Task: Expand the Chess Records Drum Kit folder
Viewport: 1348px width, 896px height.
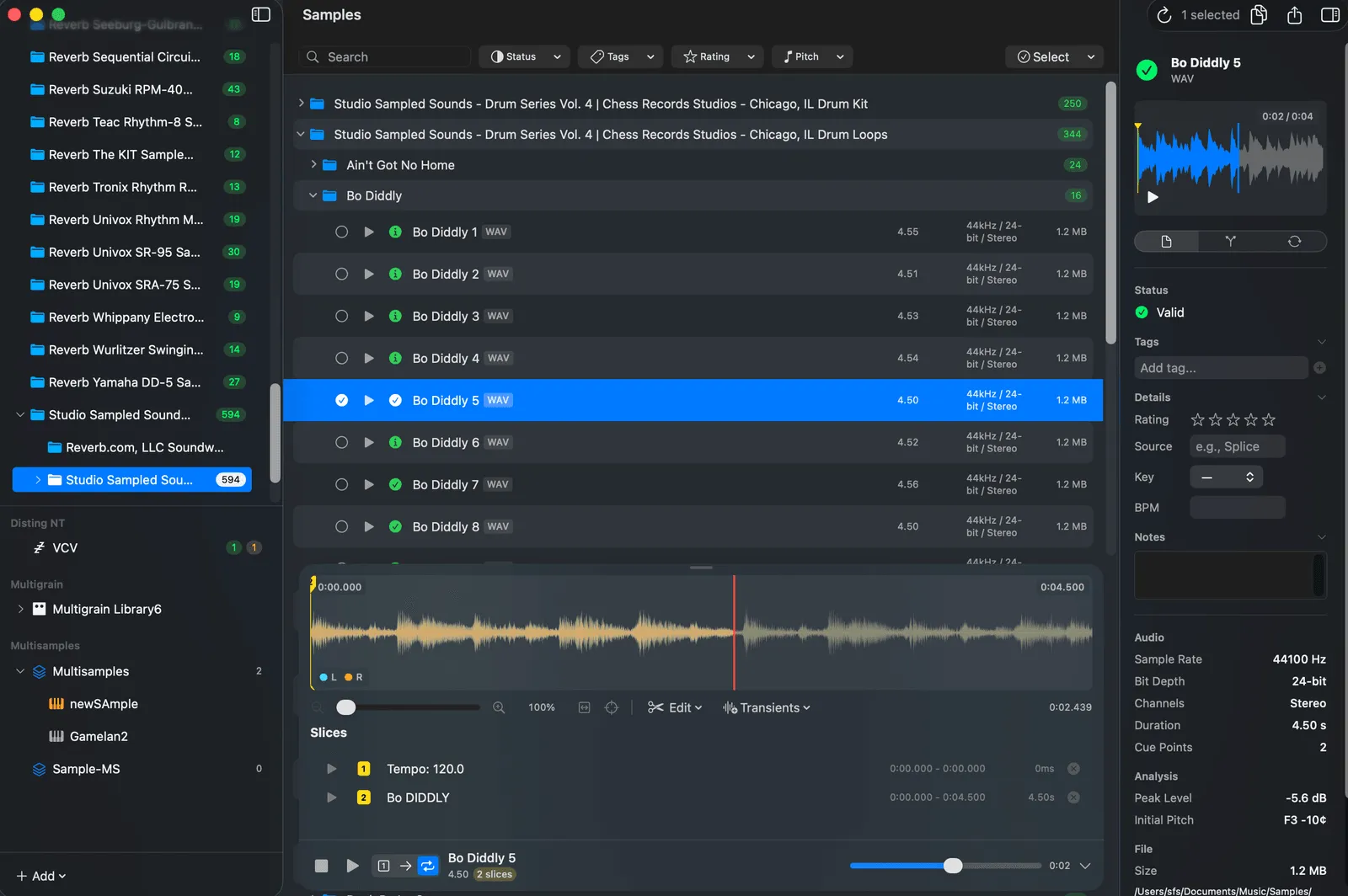Action: (x=301, y=104)
